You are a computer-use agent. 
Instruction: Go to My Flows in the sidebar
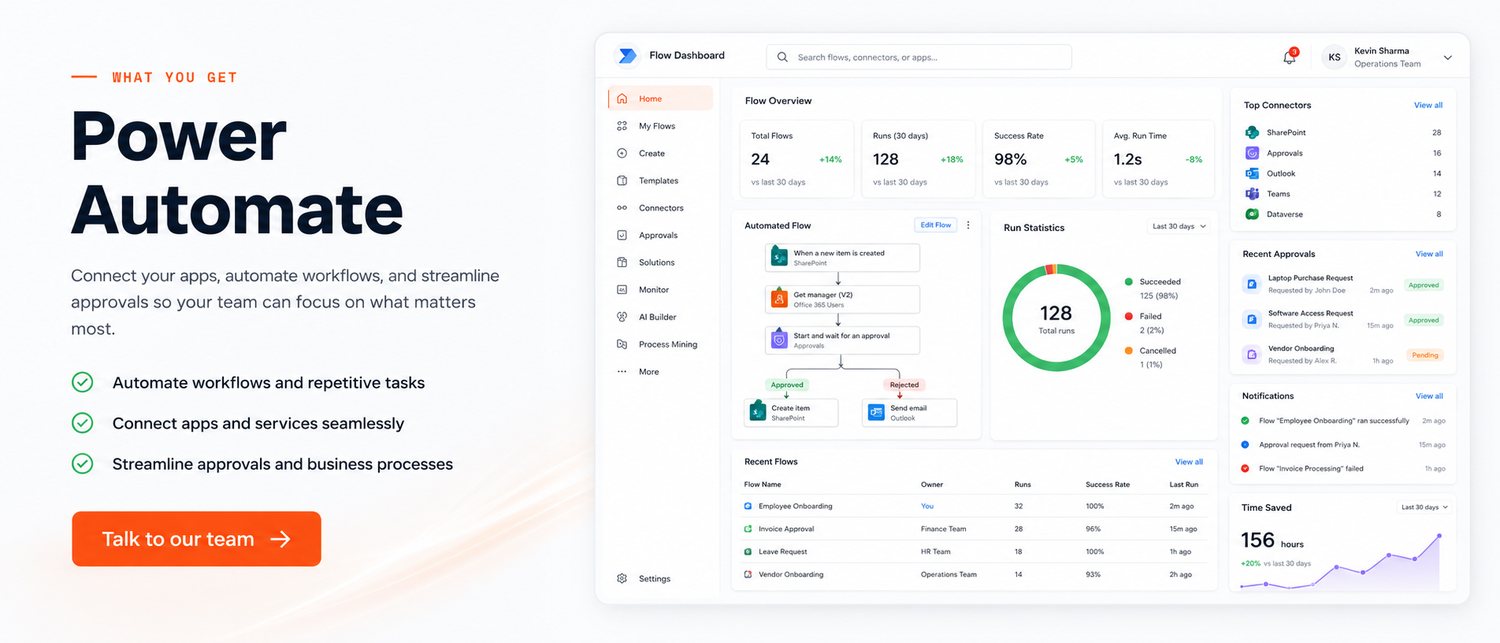[x=658, y=126]
